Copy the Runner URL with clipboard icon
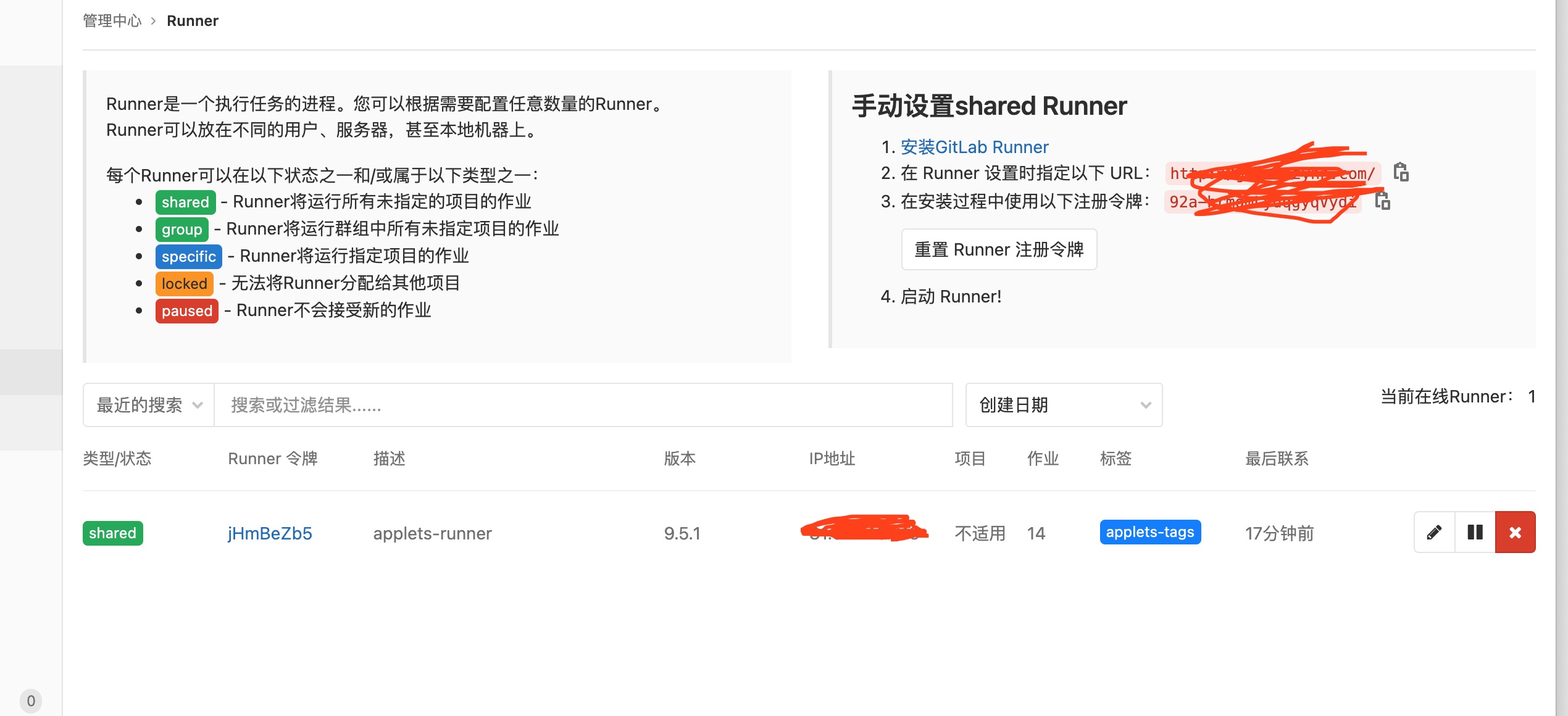This screenshot has width=1568, height=716. 1401,172
